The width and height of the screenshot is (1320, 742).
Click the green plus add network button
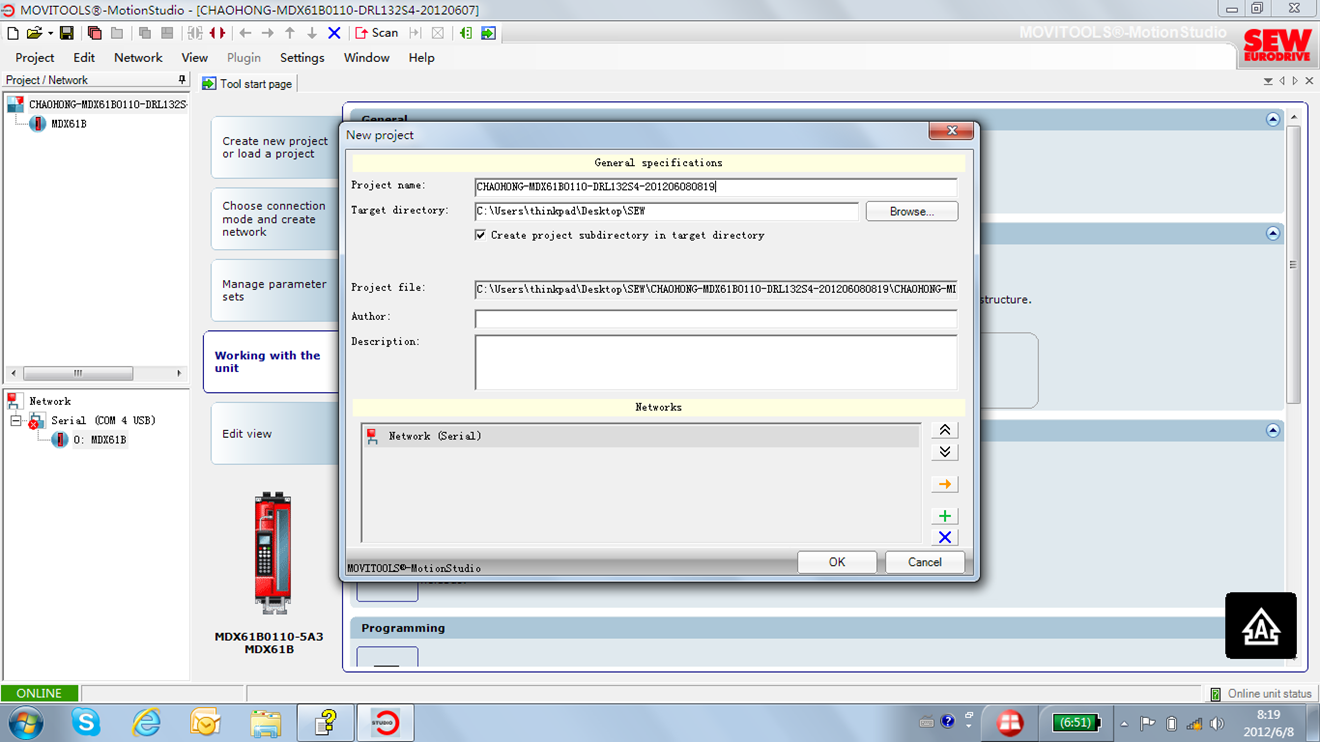pyautogui.click(x=944, y=516)
